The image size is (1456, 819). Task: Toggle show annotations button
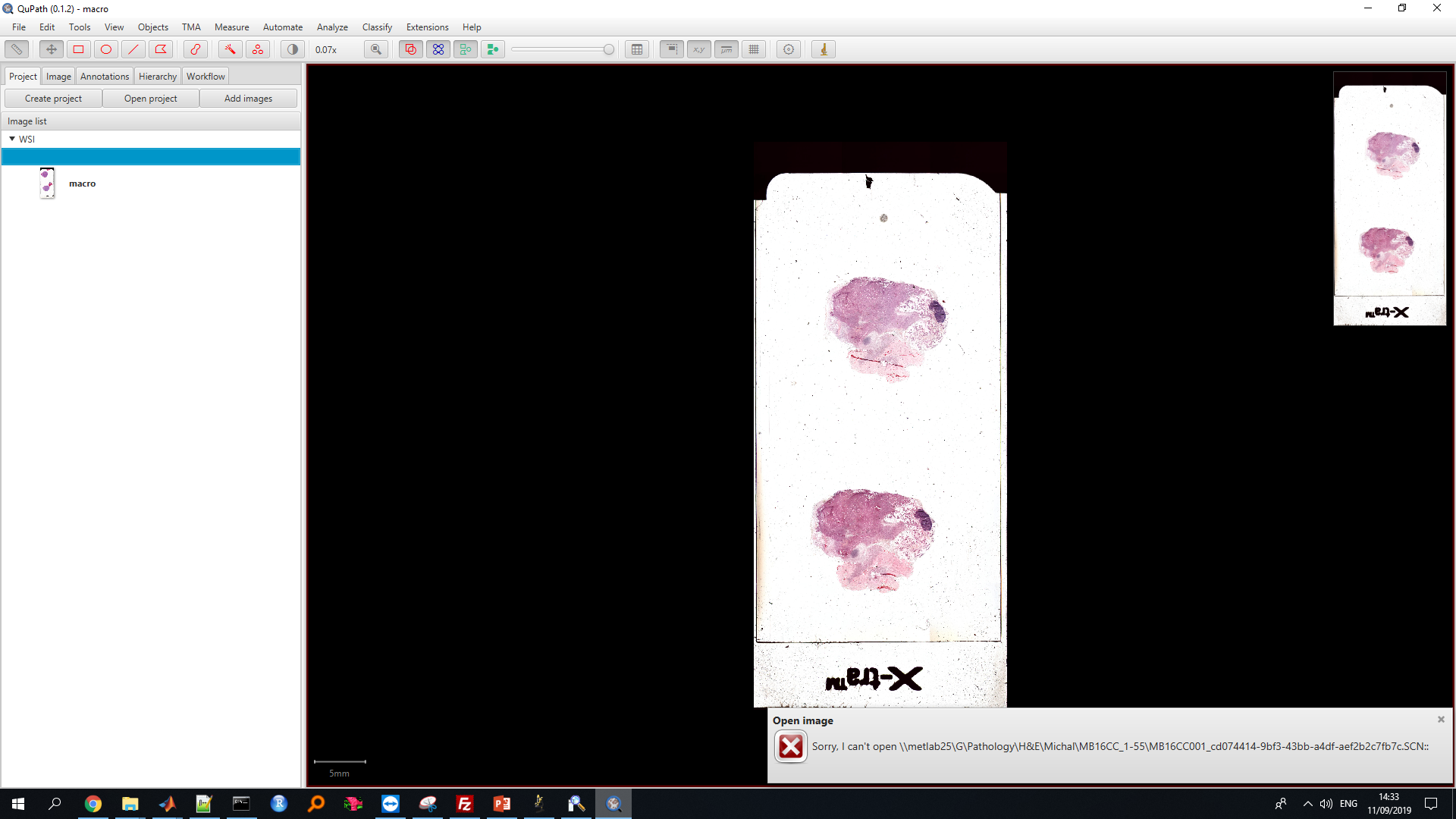pos(410,49)
